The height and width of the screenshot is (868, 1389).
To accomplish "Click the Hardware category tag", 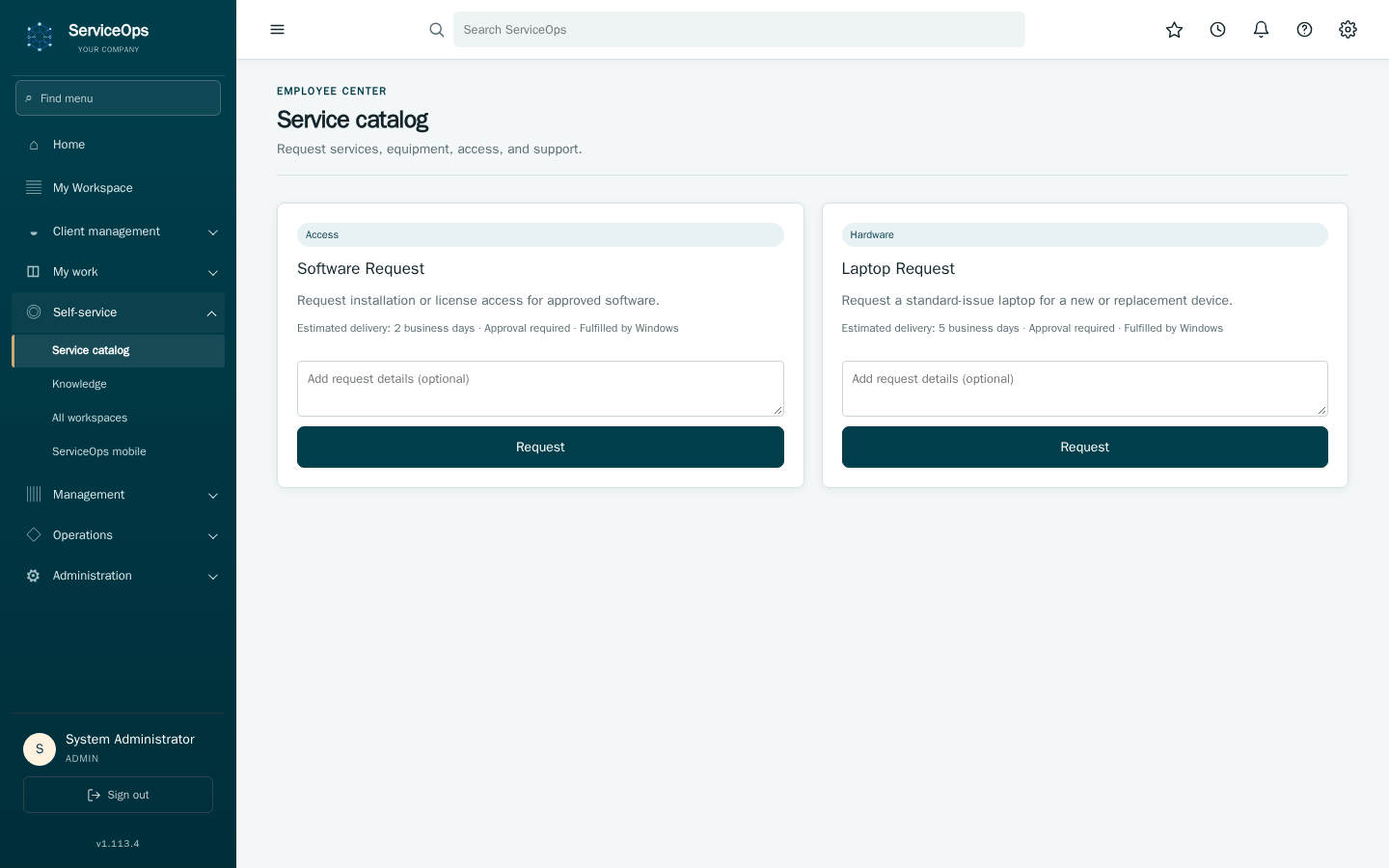I will 1084,235.
